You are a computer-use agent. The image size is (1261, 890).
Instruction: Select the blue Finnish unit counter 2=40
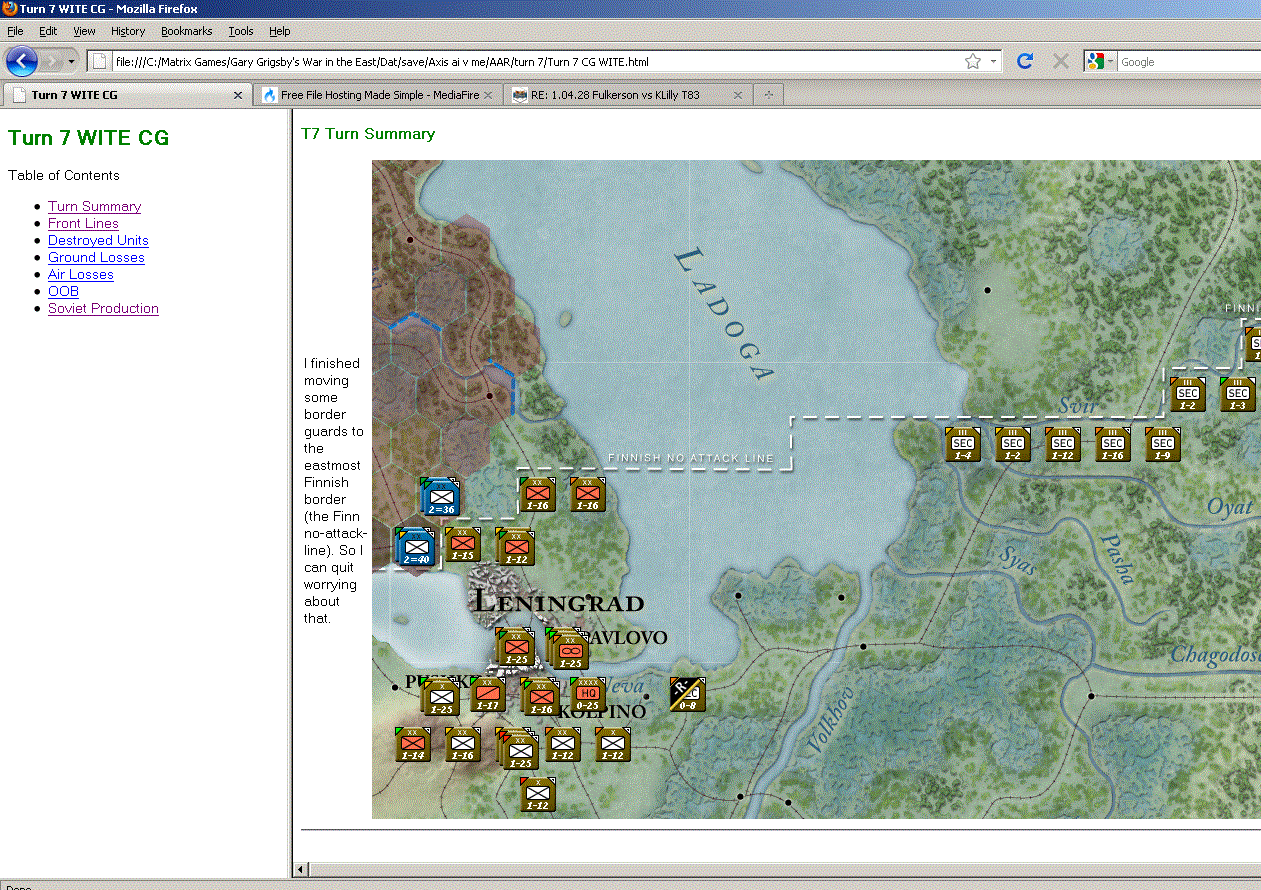[415, 547]
